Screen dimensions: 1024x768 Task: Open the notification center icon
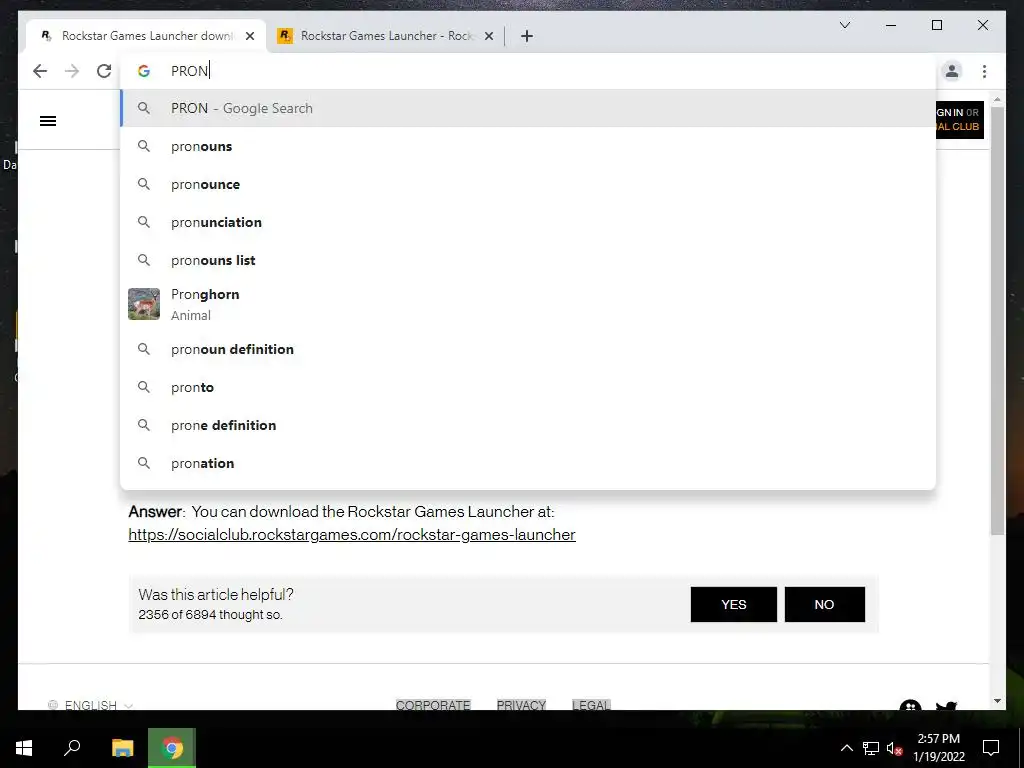[x=991, y=748]
